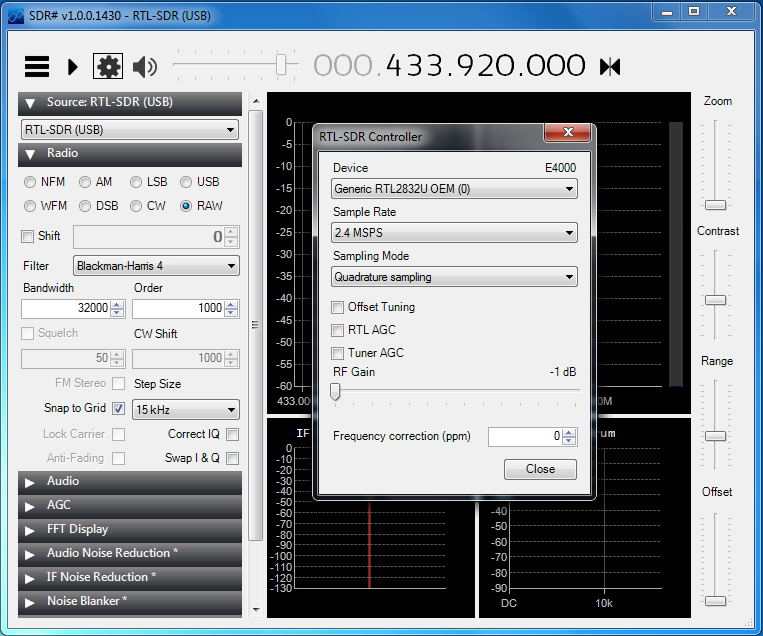Open the Filter type dropdown Blackman-Harris 4
The image size is (763, 636).
pyautogui.click(x=156, y=266)
